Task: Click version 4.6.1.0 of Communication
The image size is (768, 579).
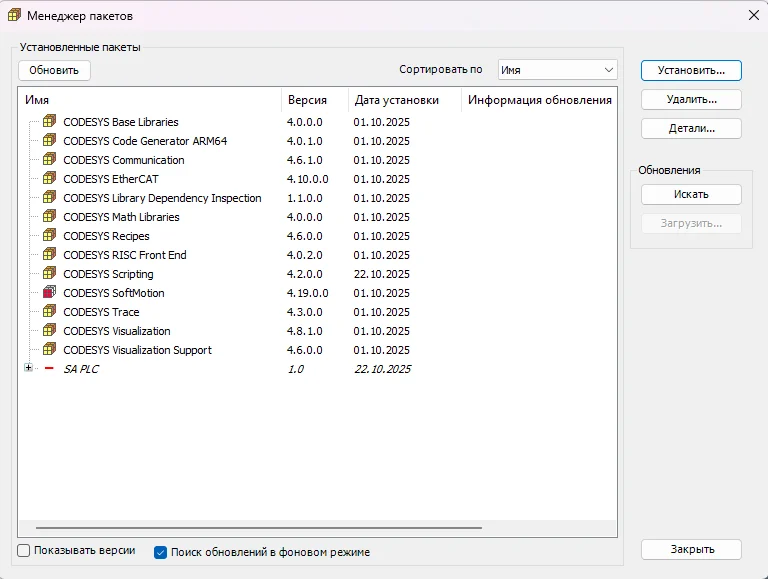Action: pos(305,160)
